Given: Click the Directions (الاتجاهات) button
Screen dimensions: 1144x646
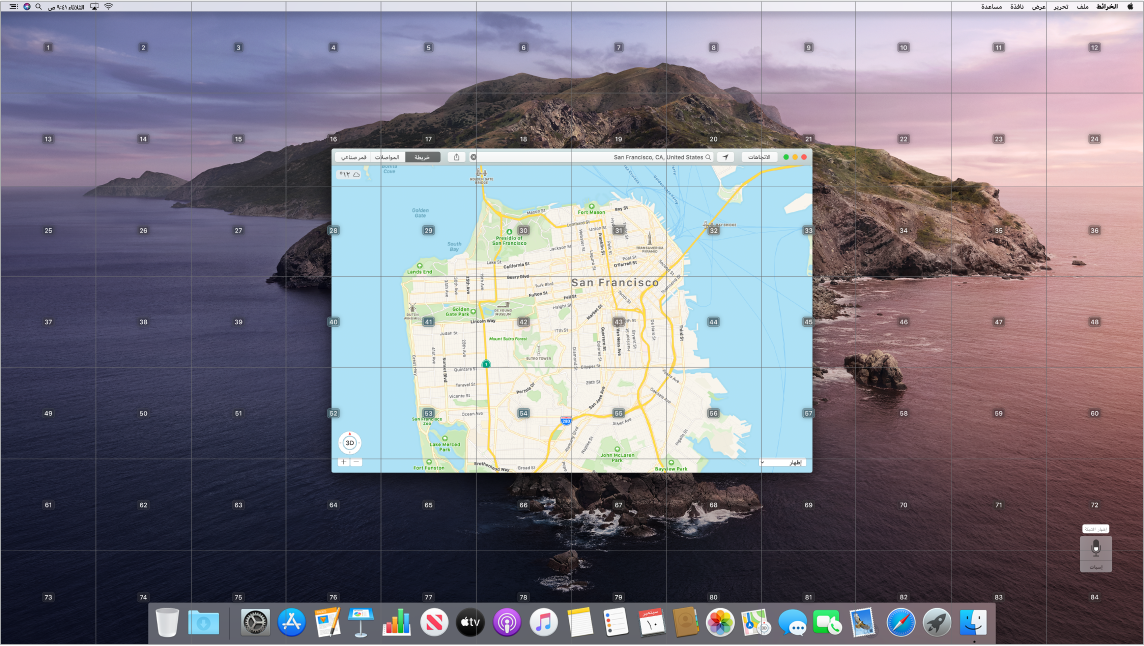Looking at the screenshot, I should click(x=759, y=157).
